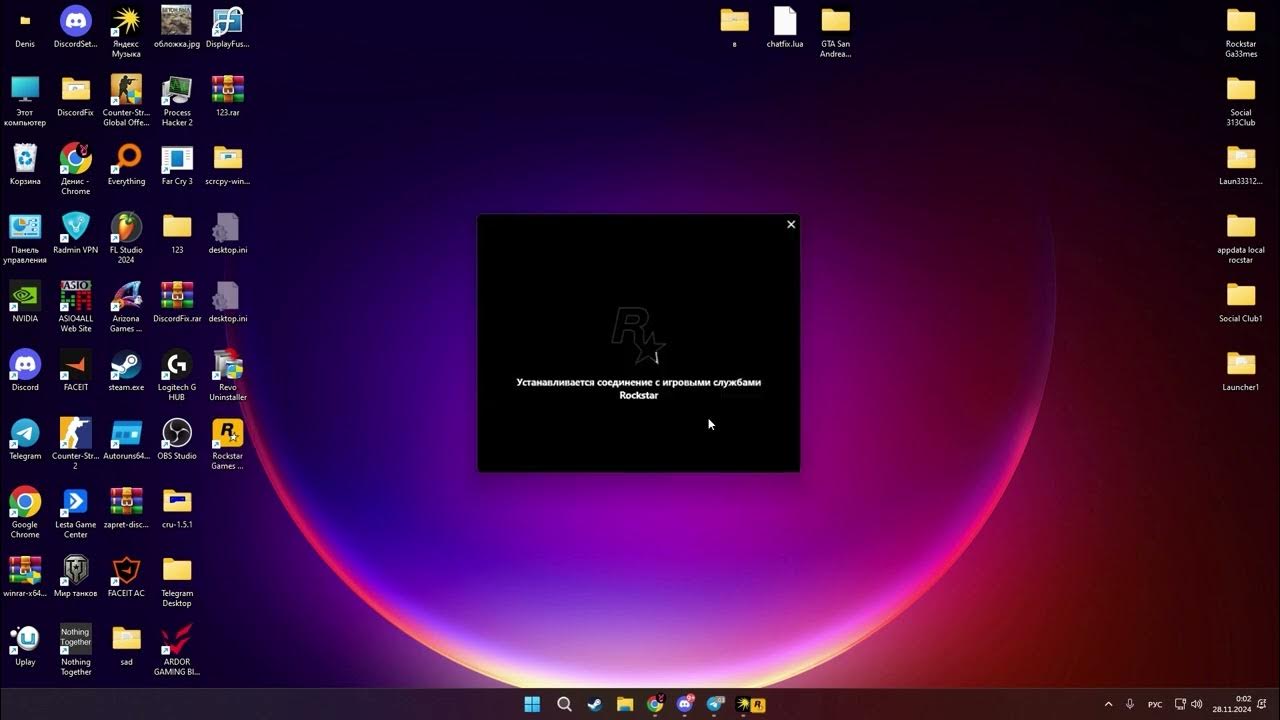Open the scrcpy-win folder
The height and width of the screenshot is (720, 1280).
tap(228, 164)
